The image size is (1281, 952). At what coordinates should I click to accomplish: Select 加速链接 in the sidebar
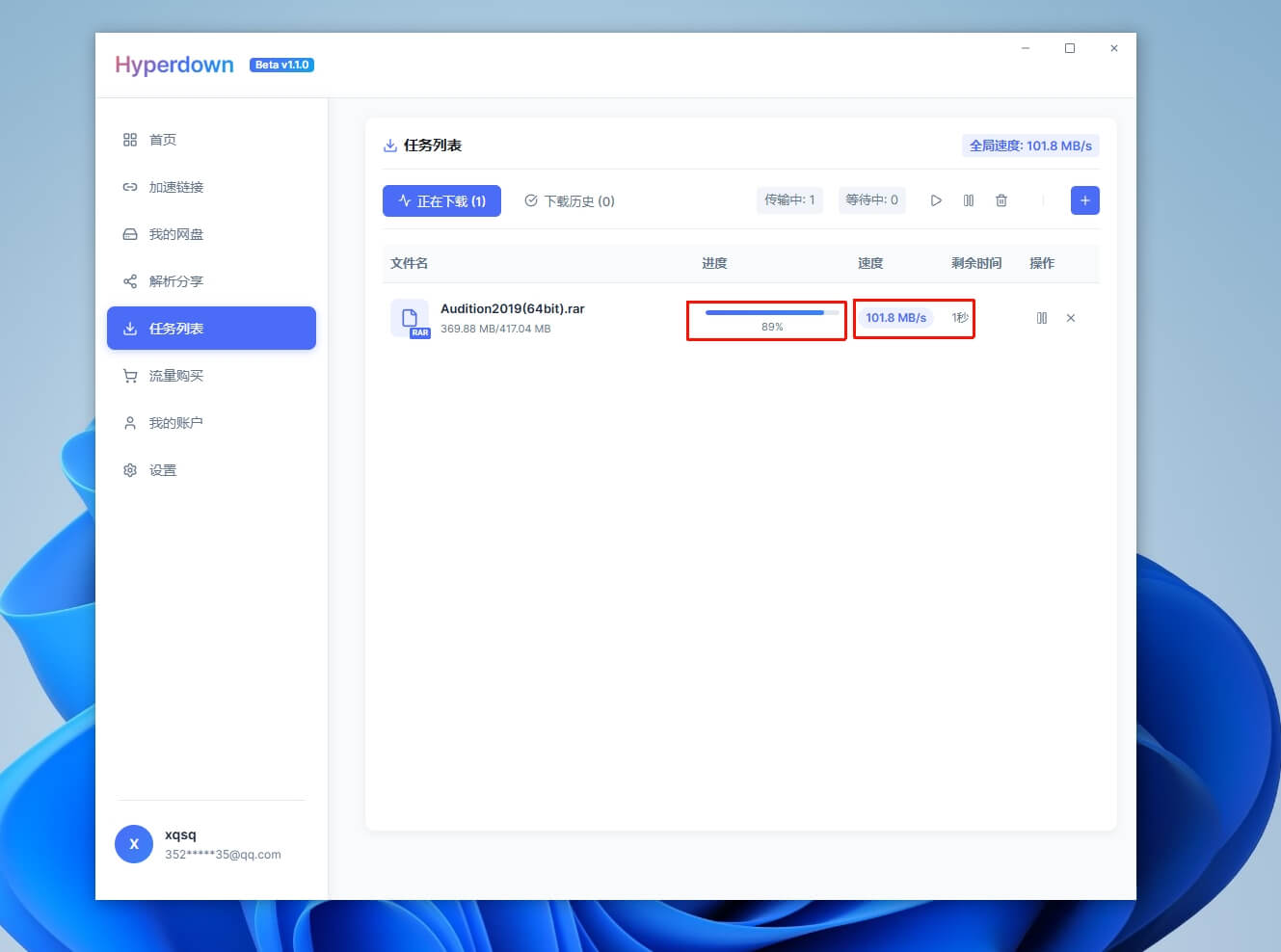click(175, 187)
